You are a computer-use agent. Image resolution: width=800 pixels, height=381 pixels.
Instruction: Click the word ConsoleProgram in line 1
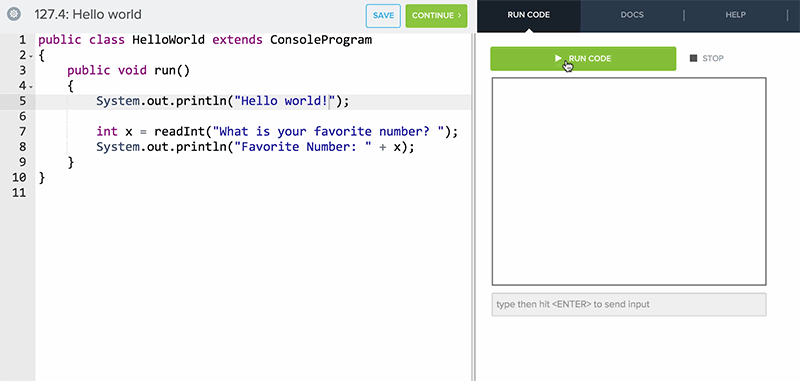(x=321, y=40)
